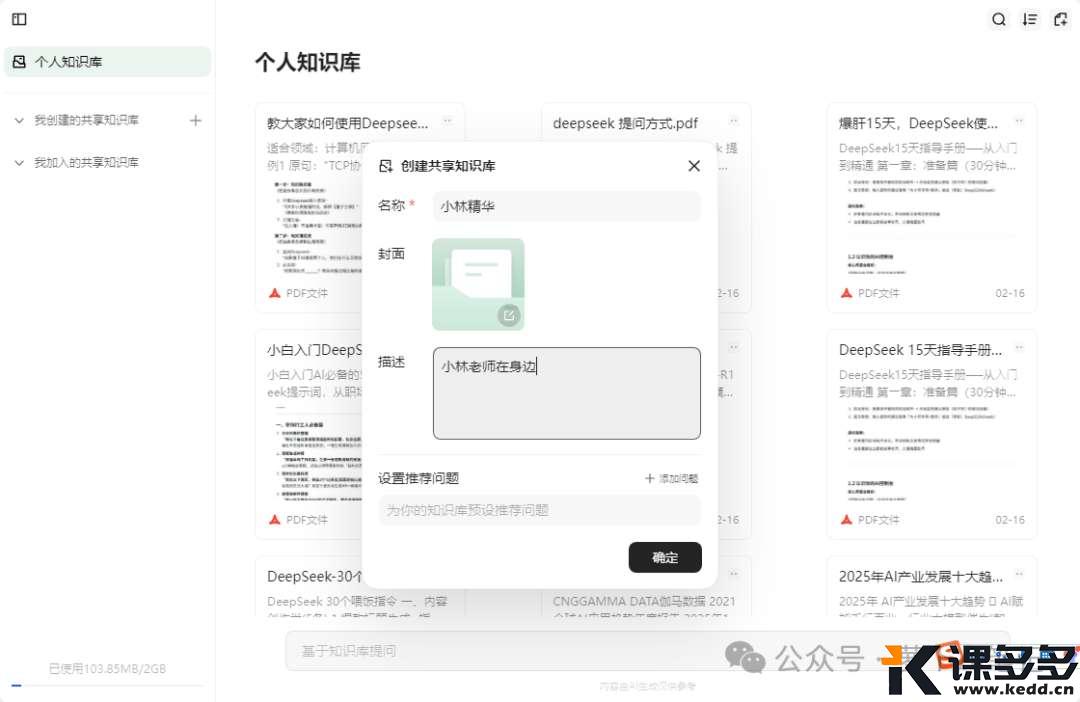This screenshot has width=1080, height=702.
Task: Click 添加问题 to add a question
Action: 672,478
